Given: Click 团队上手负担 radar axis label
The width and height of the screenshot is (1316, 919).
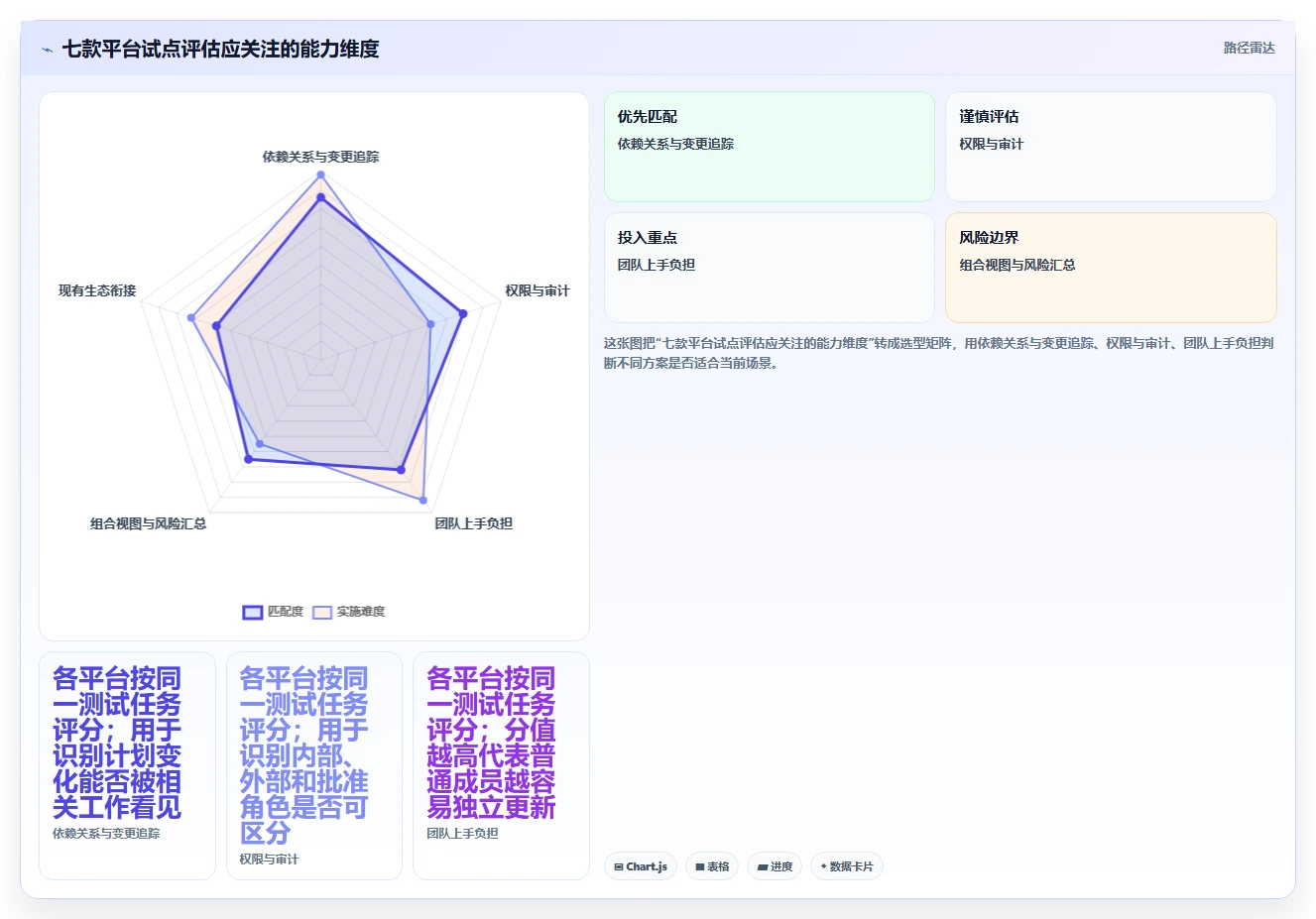Looking at the screenshot, I should click(x=474, y=523).
